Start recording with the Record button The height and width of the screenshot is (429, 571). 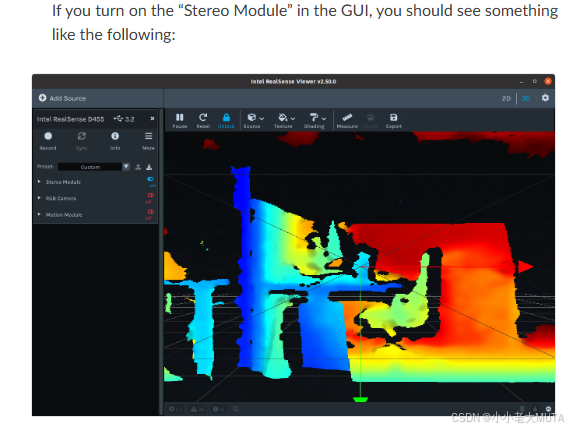click(48, 141)
